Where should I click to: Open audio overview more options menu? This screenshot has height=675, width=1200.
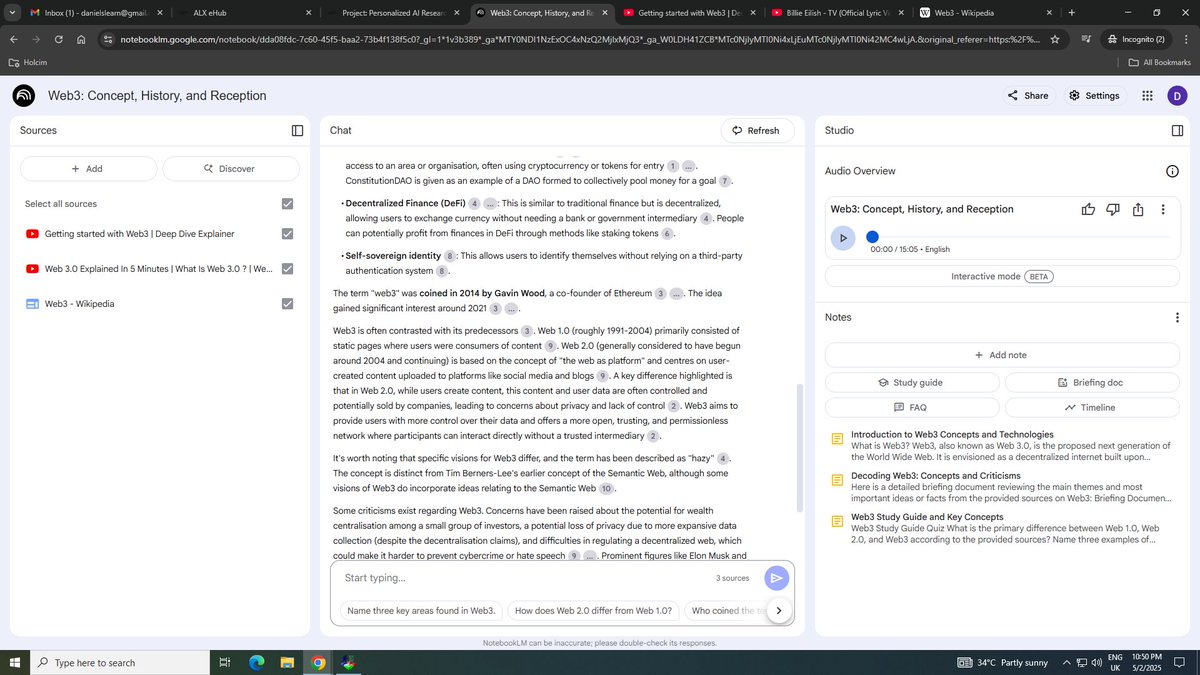1163,209
